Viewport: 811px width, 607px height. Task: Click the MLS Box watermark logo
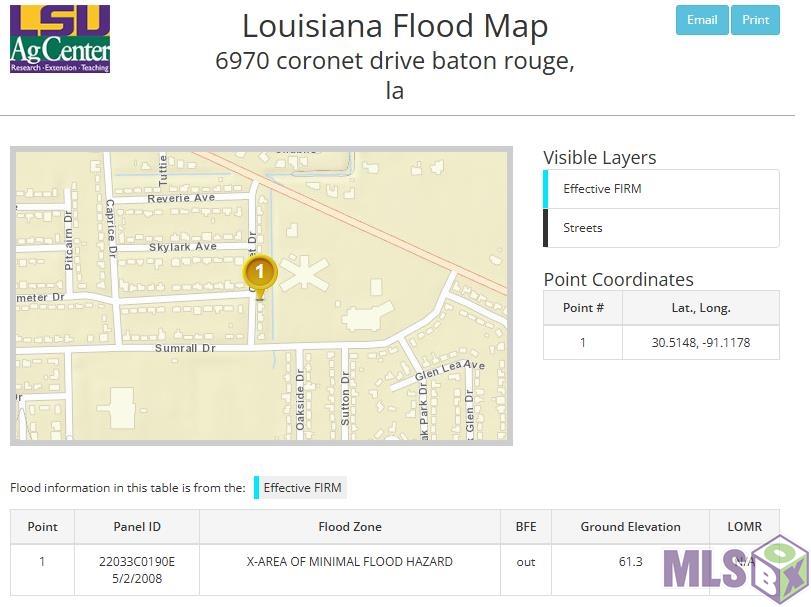pos(734,567)
